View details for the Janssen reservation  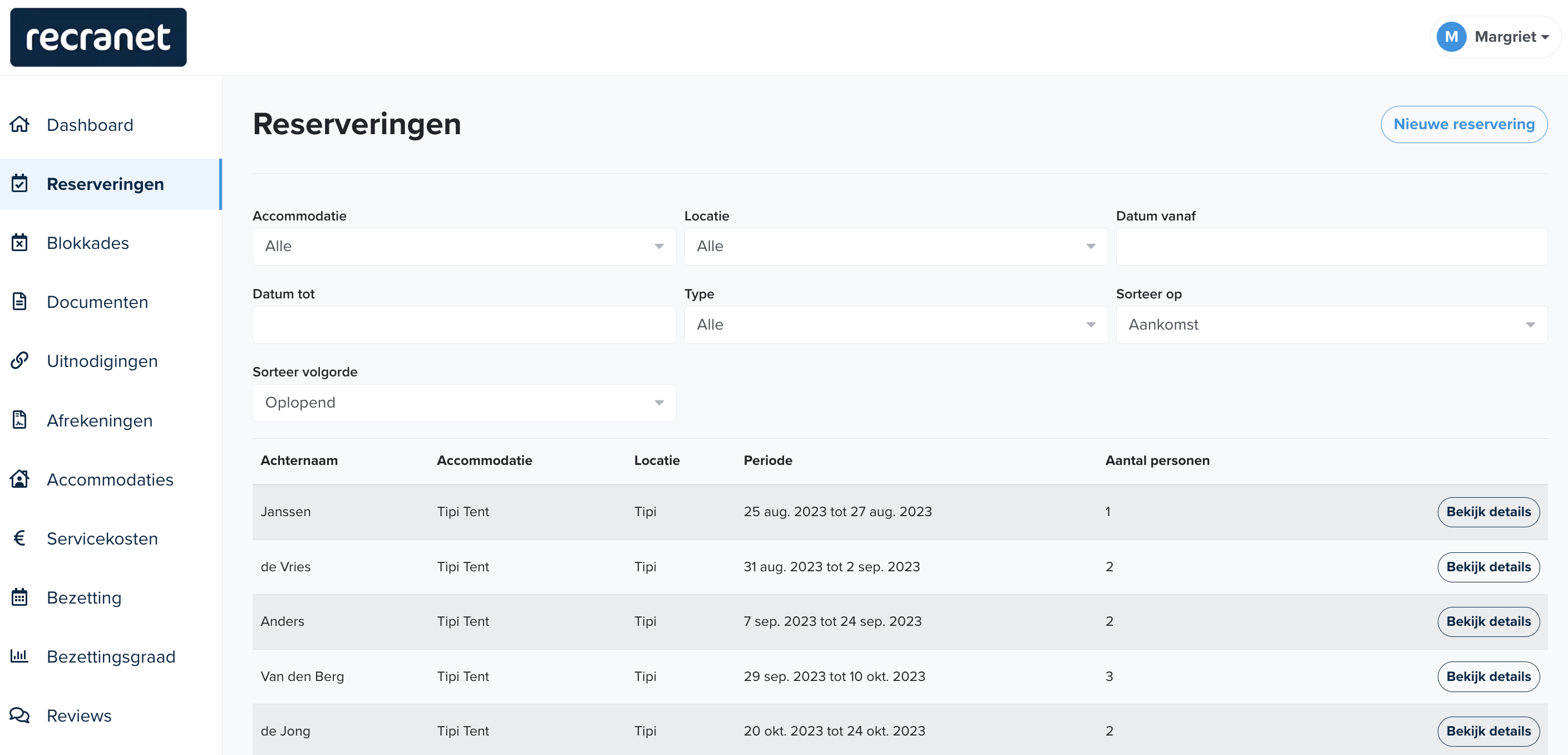tap(1488, 512)
